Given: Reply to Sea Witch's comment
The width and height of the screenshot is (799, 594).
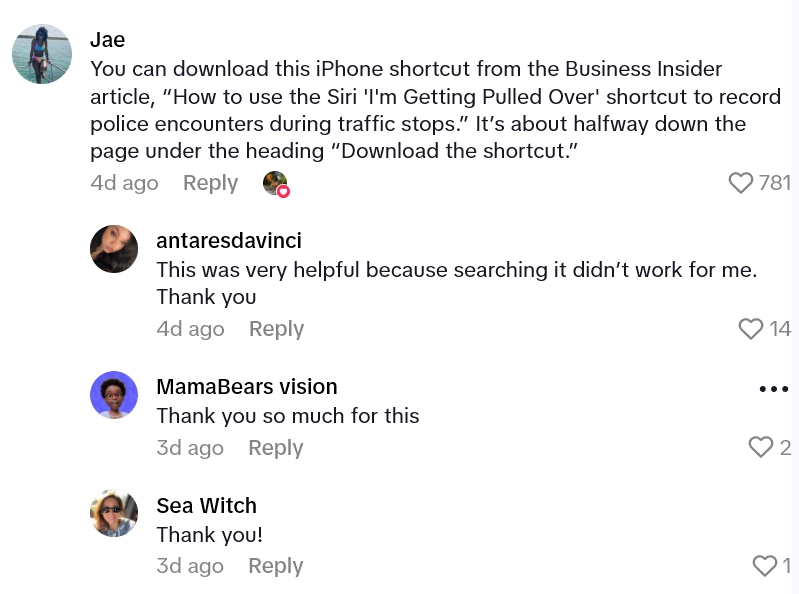Looking at the screenshot, I should [x=275, y=566].
